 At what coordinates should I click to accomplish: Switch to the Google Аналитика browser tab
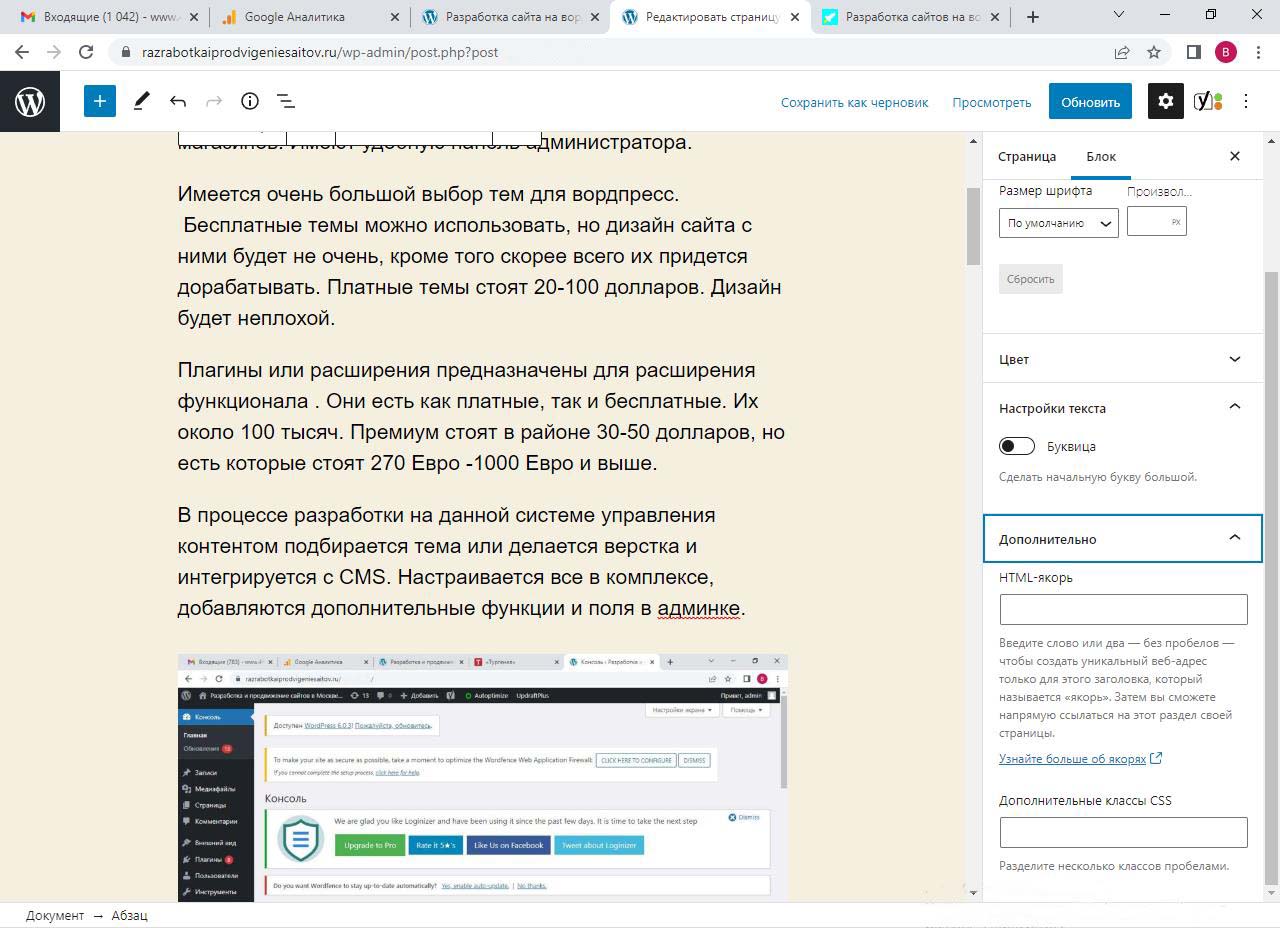coord(308,17)
